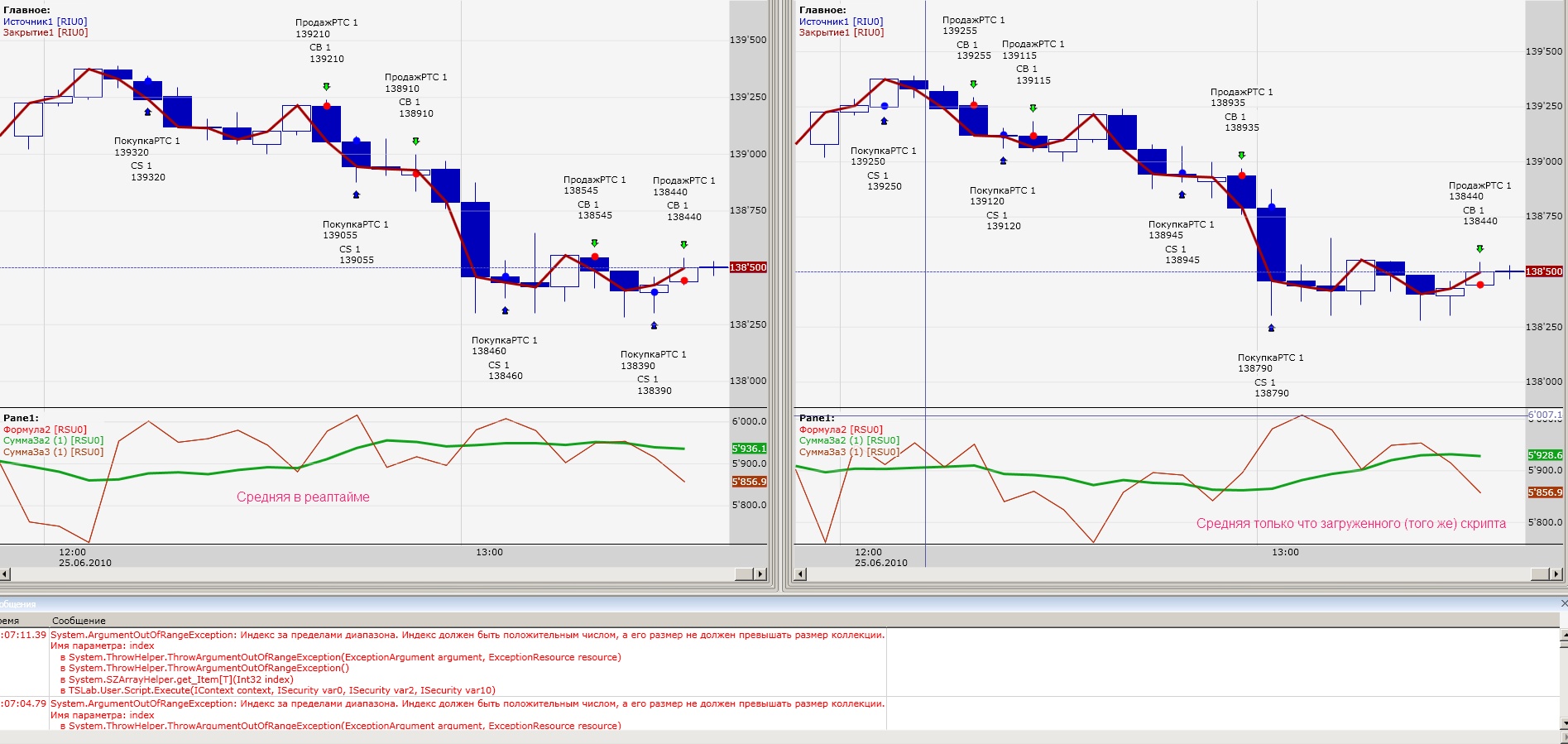Click blue buy arrow above ПокупкаРТС 1 138790
This screenshot has width=1568, height=744.
pos(1272,328)
